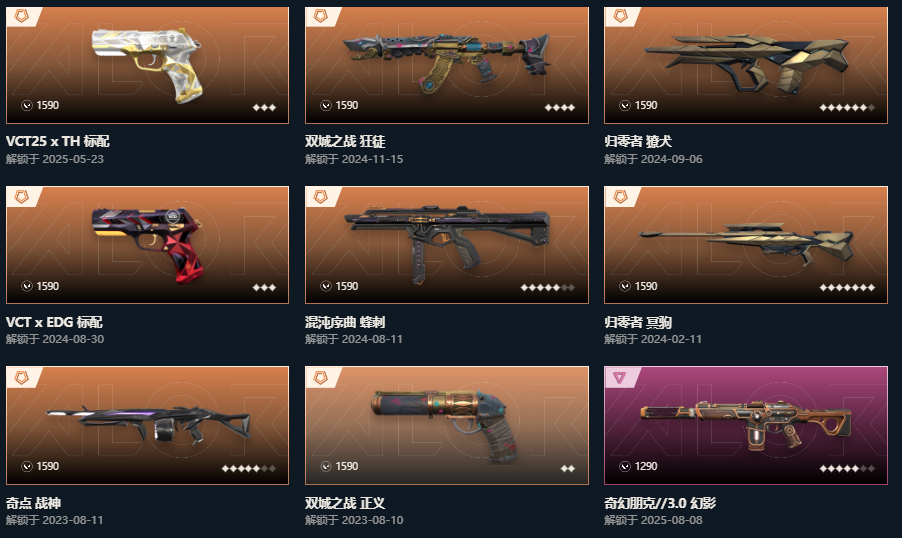The image size is (902, 538).
Task: Click the tier badge icon on 归零者 冥驹 card
Action: coord(620,196)
